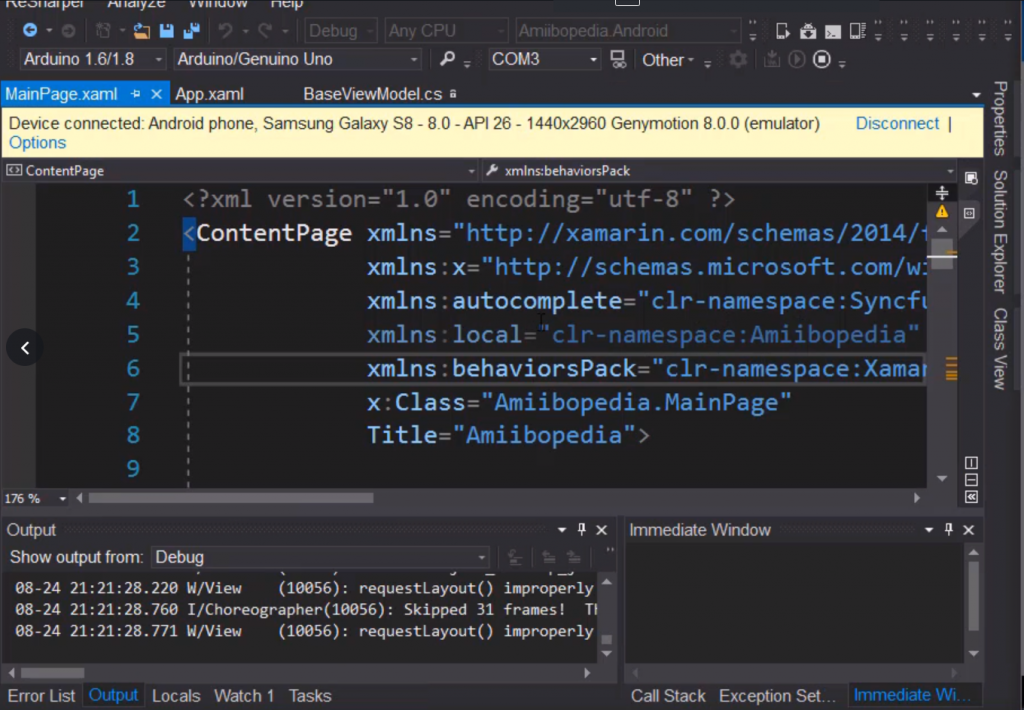
Task: Click the Open File folder icon
Action: (x=142, y=30)
